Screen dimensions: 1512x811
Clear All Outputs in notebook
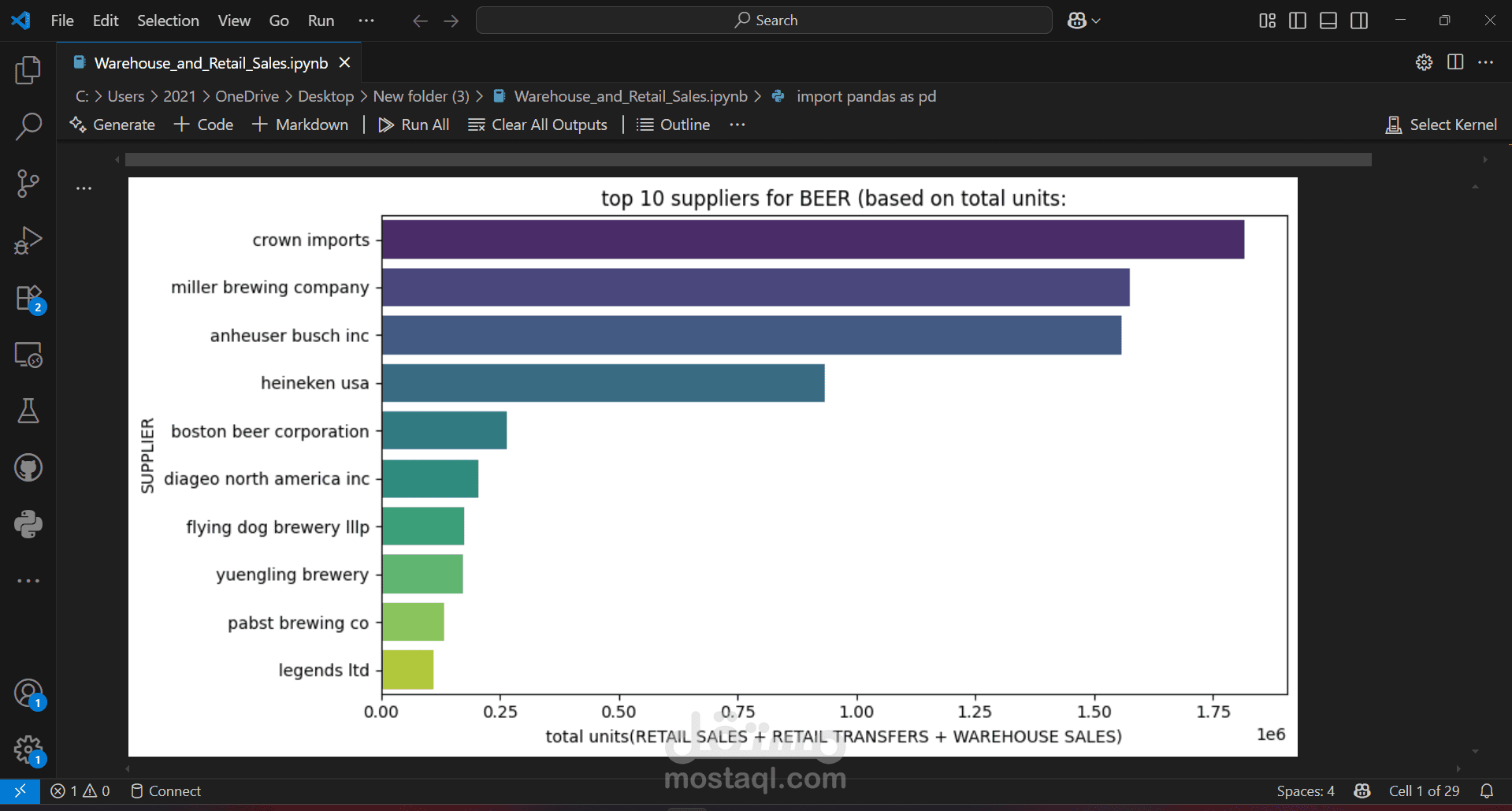pos(537,125)
